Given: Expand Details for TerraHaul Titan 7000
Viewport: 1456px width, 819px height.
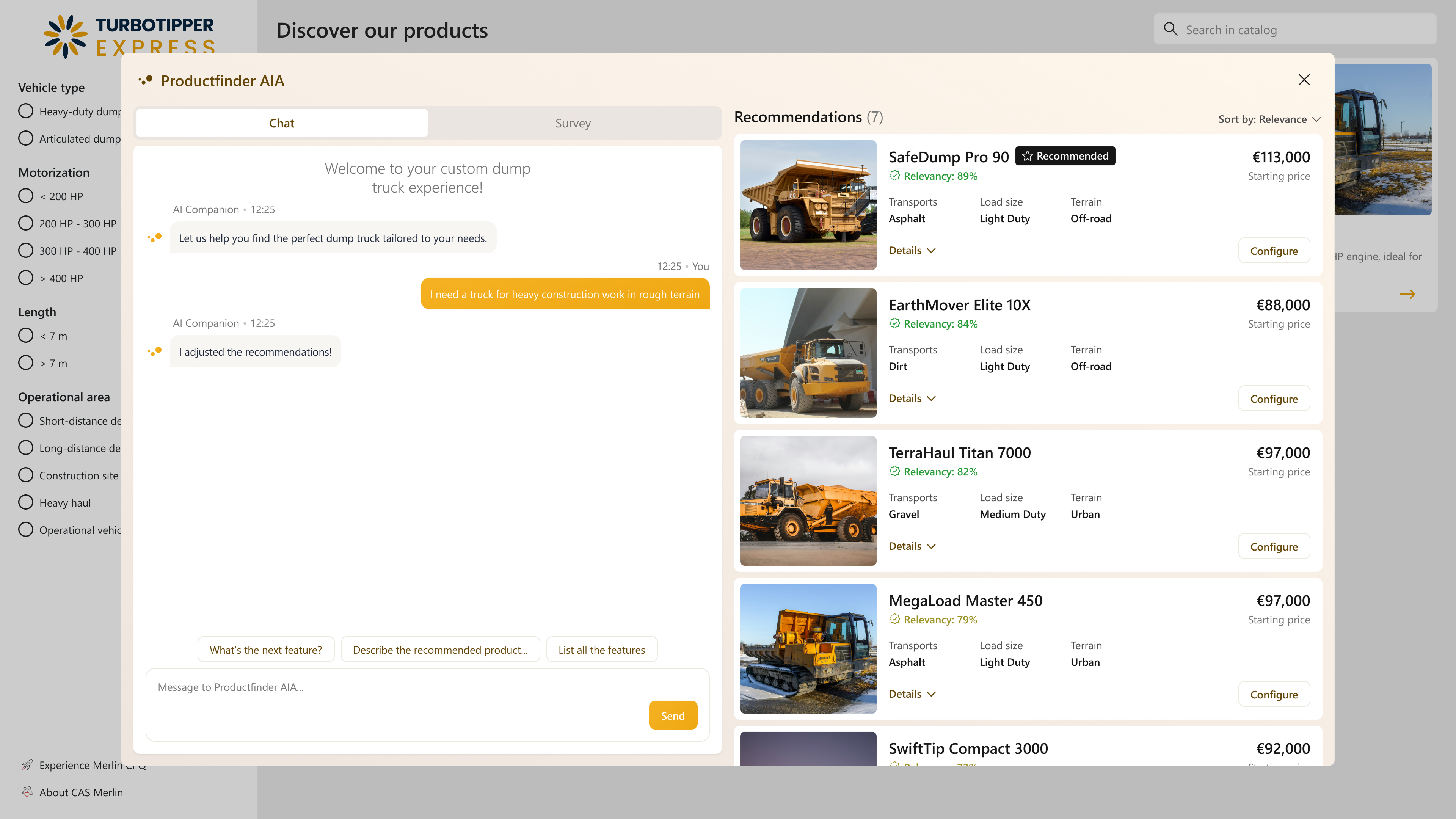Looking at the screenshot, I should point(911,546).
